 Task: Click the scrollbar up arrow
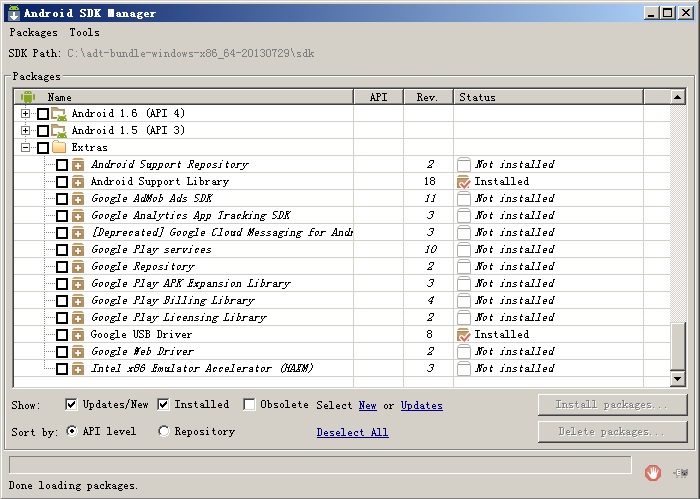tap(678, 97)
